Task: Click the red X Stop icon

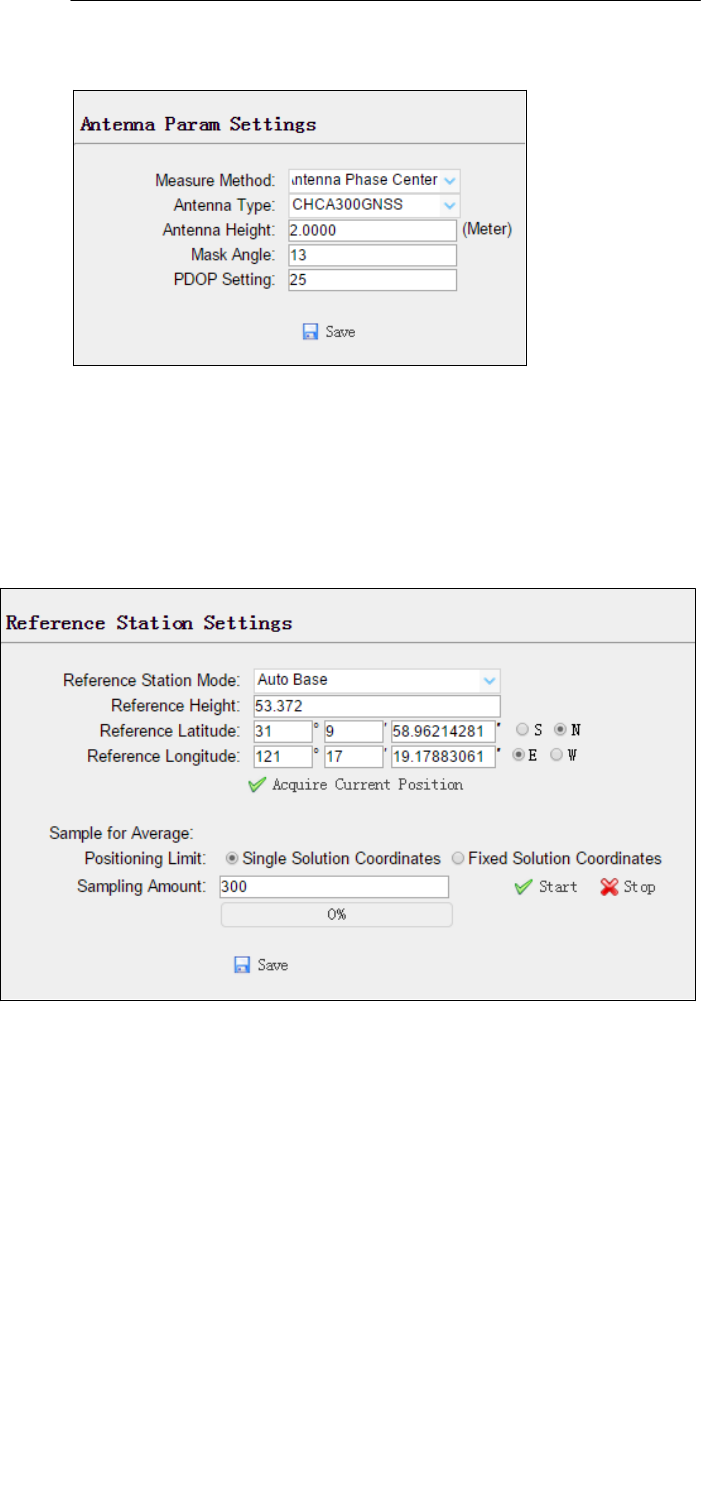Action: point(609,887)
